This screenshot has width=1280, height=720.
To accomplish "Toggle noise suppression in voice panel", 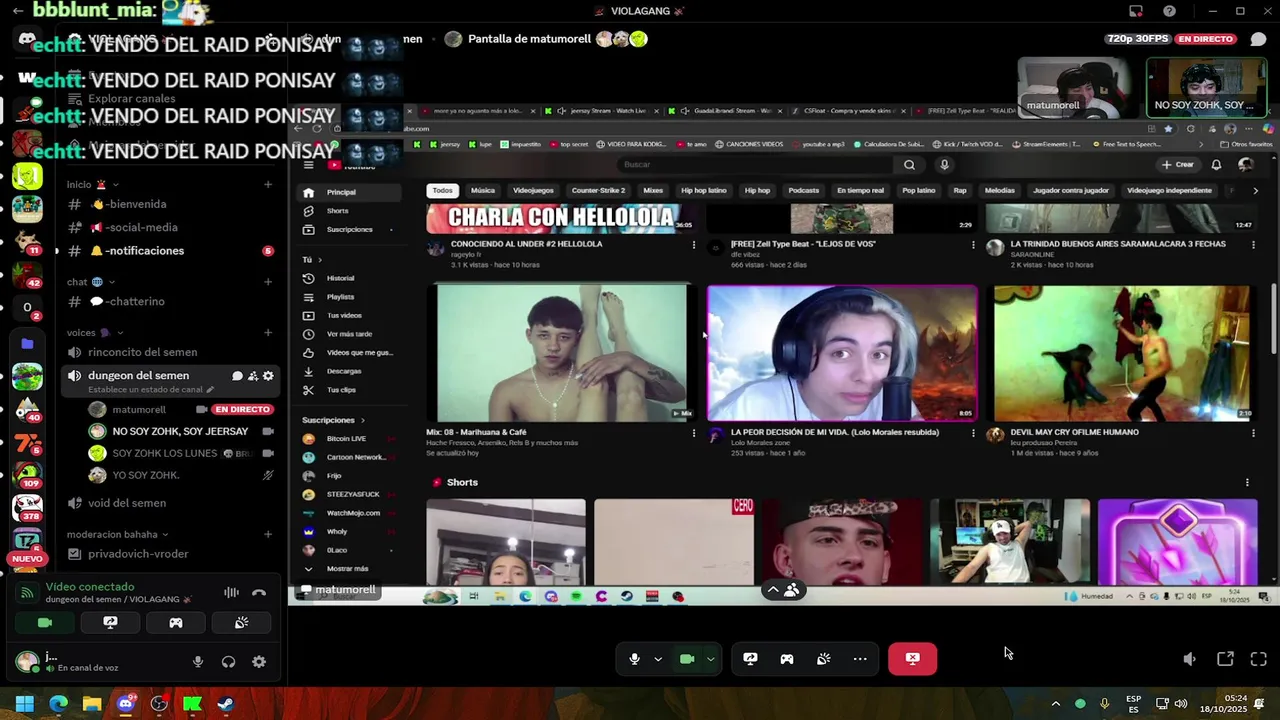I will point(231,592).
